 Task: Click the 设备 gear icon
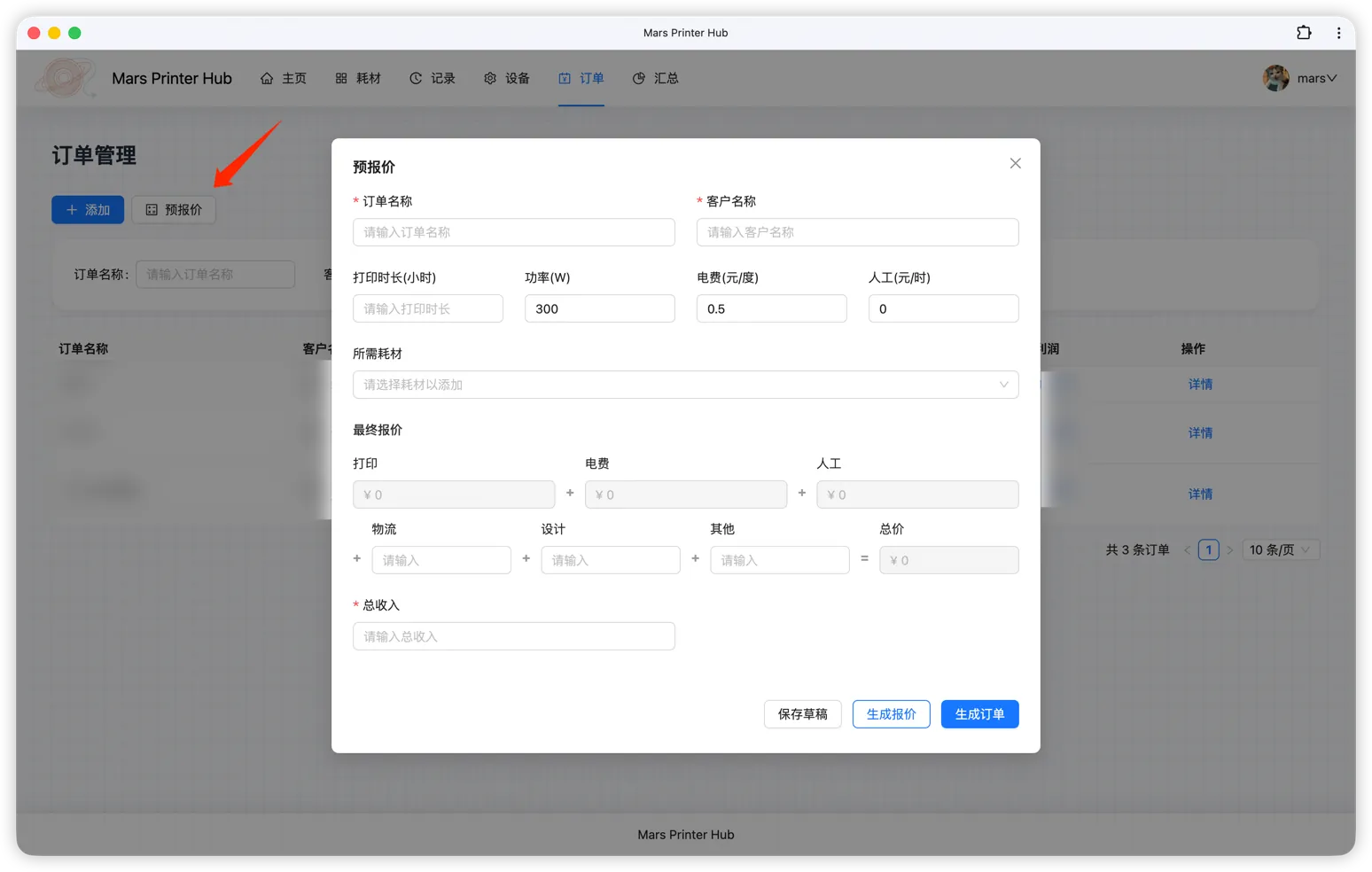tap(490, 78)
